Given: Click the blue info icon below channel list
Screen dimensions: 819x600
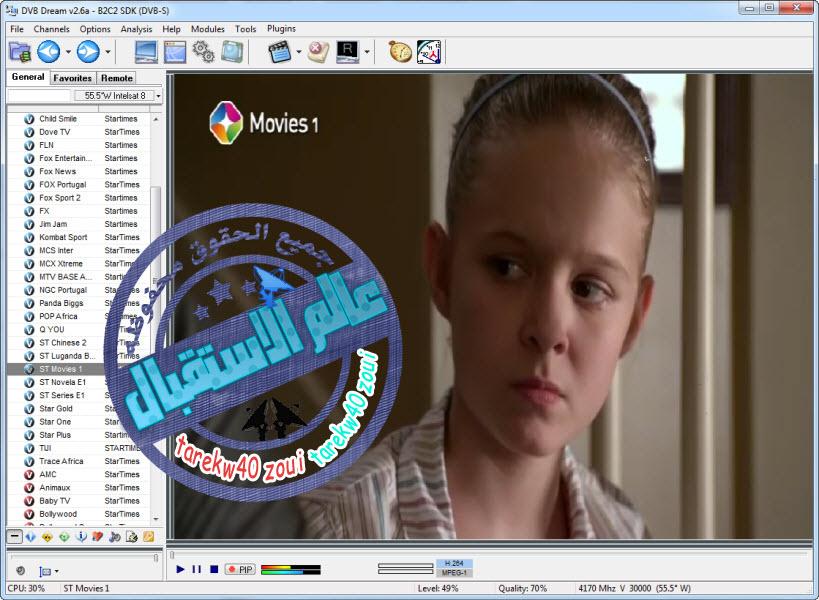Looking at the screenshot, I should pos(81,537).
